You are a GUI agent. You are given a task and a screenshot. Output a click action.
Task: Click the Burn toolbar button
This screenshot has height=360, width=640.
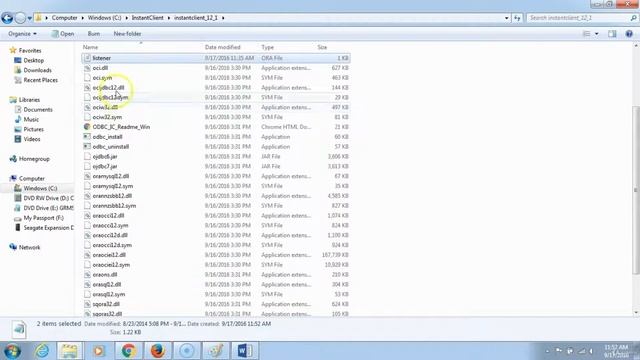(93, 34)
